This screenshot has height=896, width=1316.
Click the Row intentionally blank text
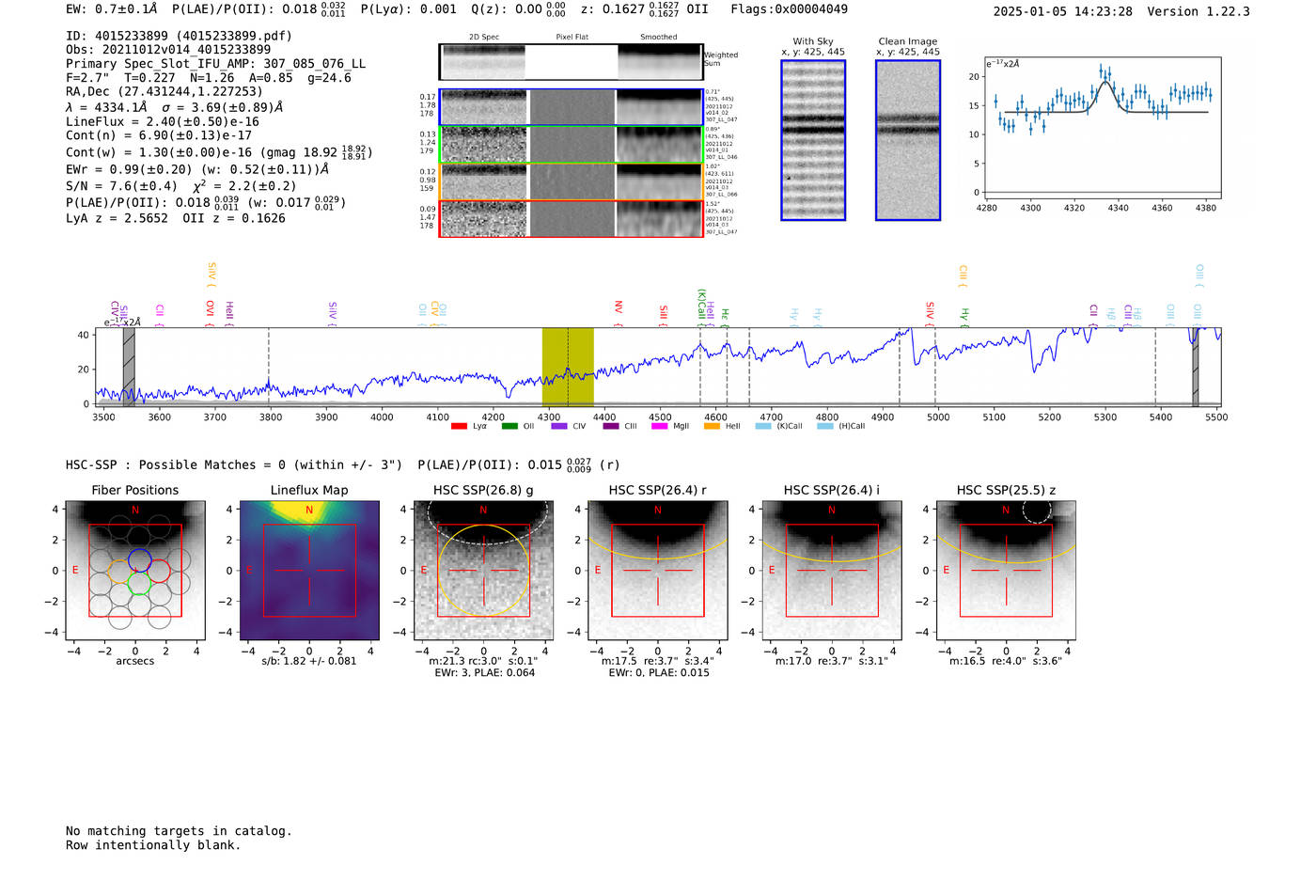(153, 845)
